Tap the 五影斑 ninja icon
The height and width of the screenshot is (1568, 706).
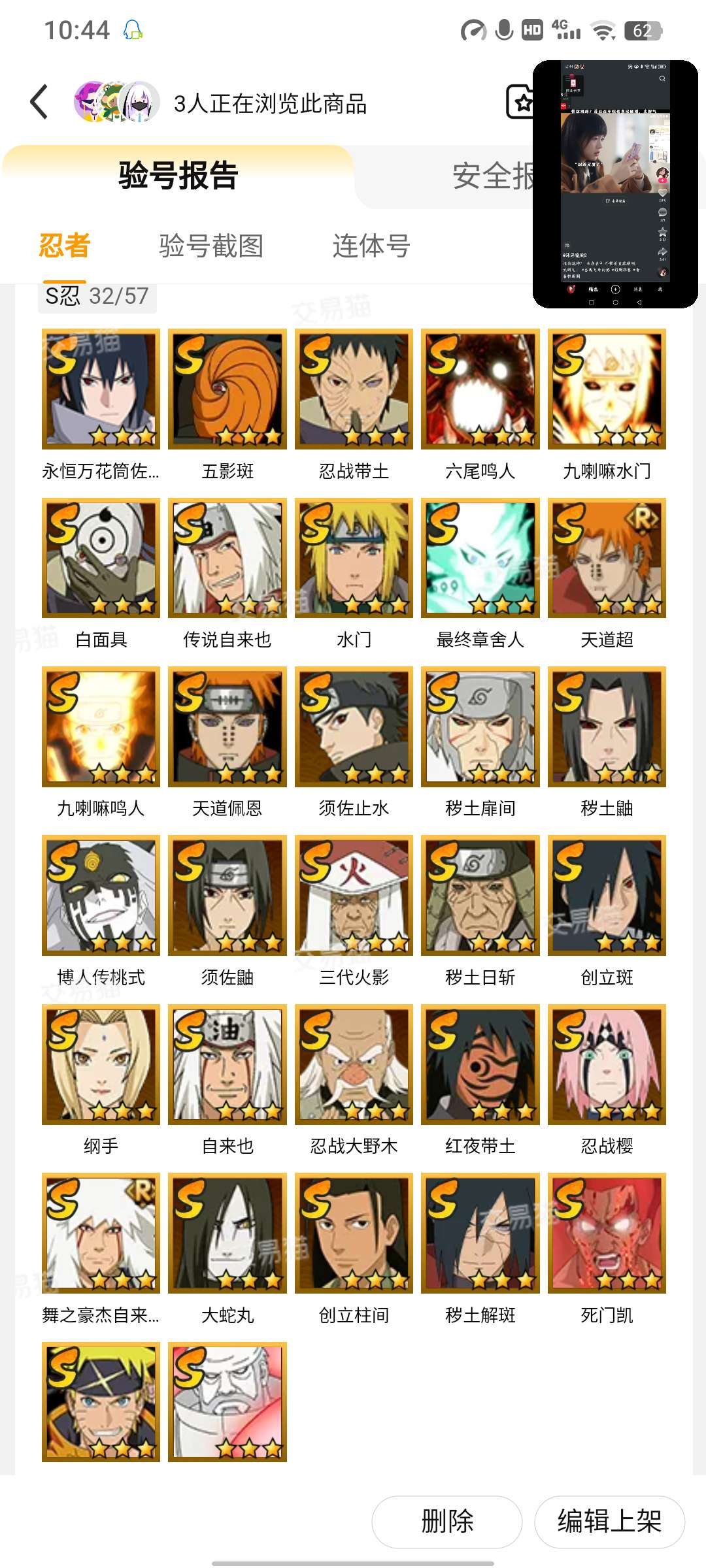click(227, 389)
